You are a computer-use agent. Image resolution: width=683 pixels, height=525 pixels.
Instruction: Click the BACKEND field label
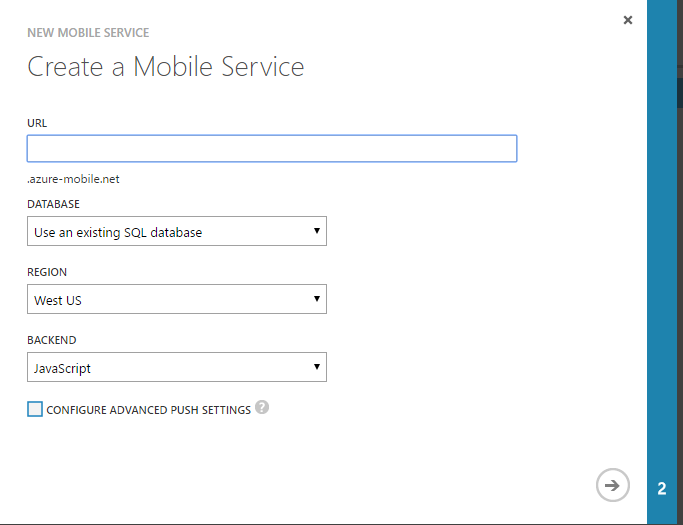point(51,340)
